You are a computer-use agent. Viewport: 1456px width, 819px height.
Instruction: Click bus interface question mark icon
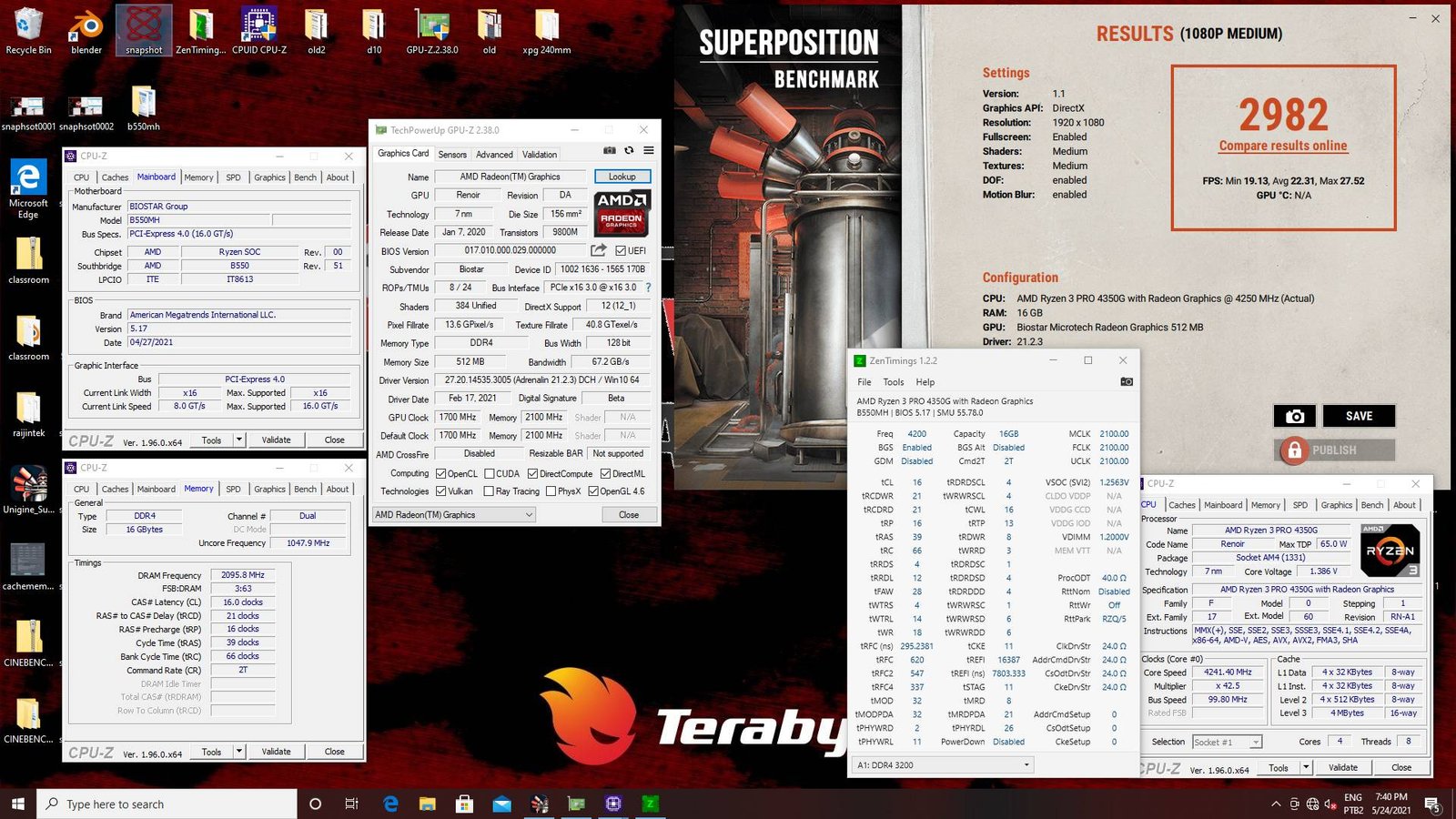pyautogui.click(x=648, y=288)
